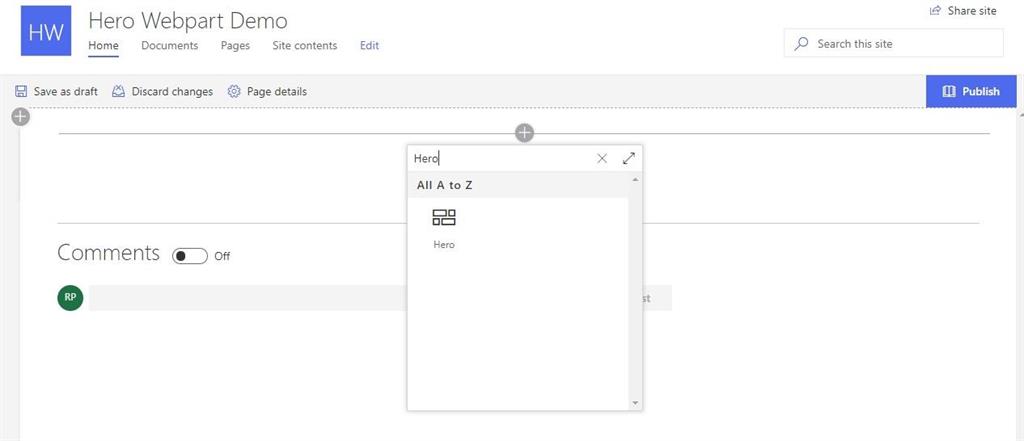This screenshot has width=1024, height=441.
Task: Toggle the Comments switch
Action: (x=190, y=255)
